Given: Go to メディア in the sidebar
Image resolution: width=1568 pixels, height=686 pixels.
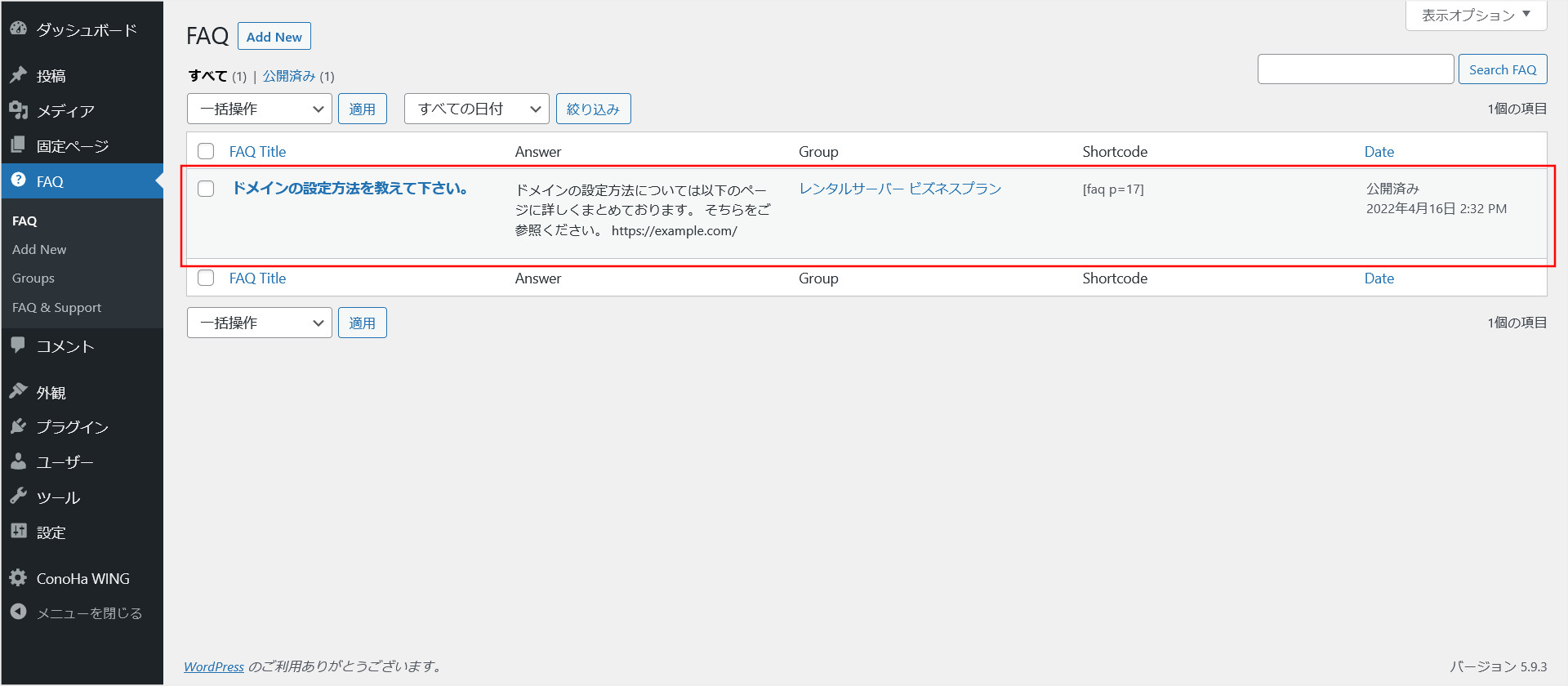Looking at the screenshot, I should tap(65, 111).
